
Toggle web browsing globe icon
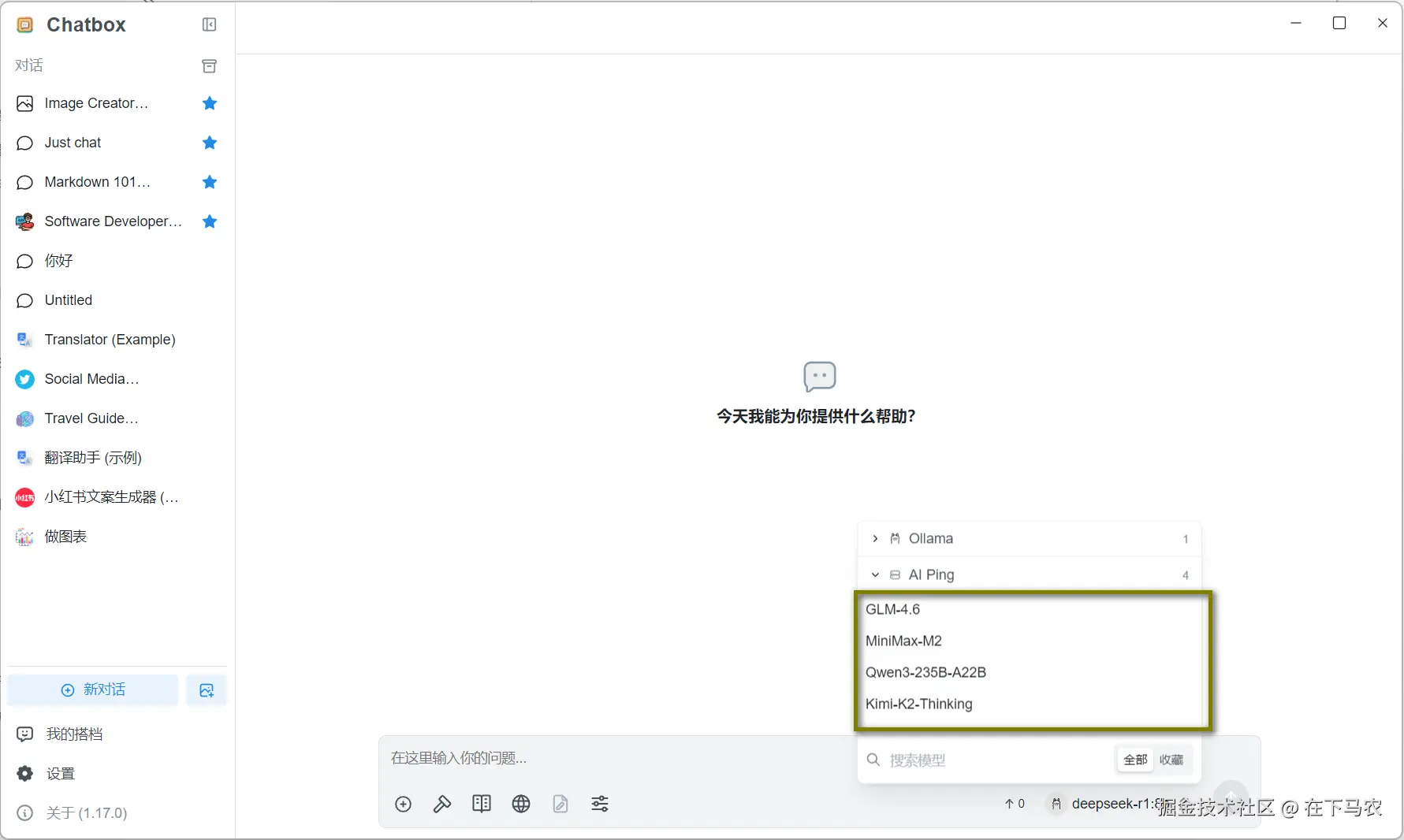[521, 804]
